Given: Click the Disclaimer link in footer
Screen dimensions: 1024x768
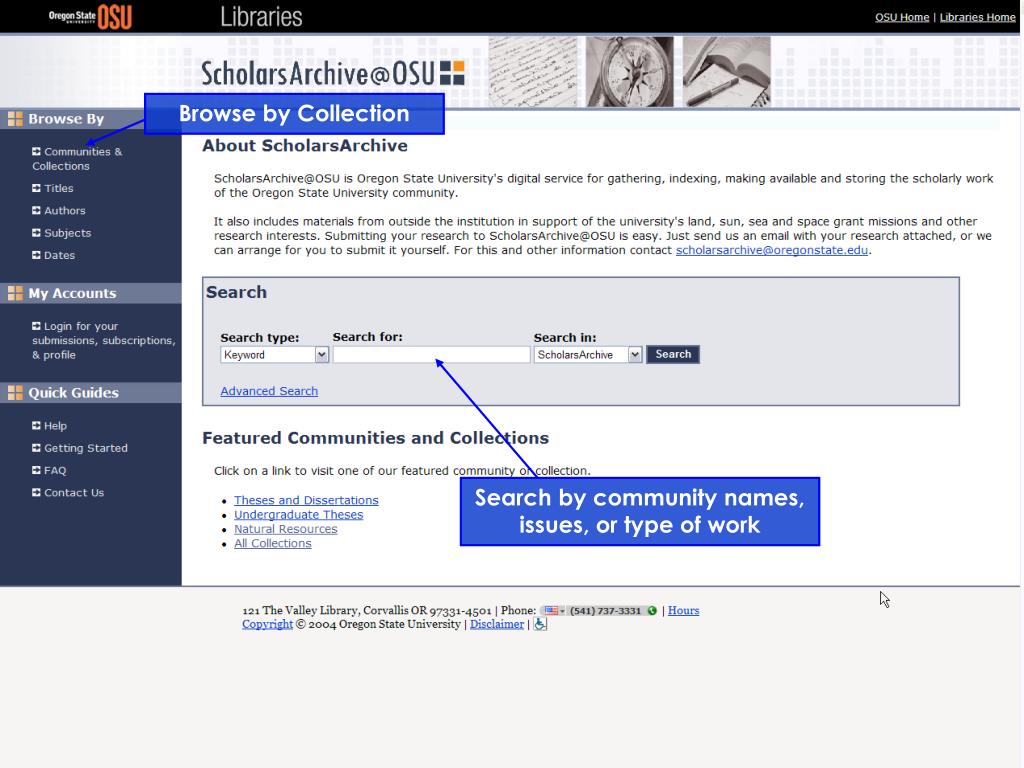Looking at the screenshot, I should [497, 624].
